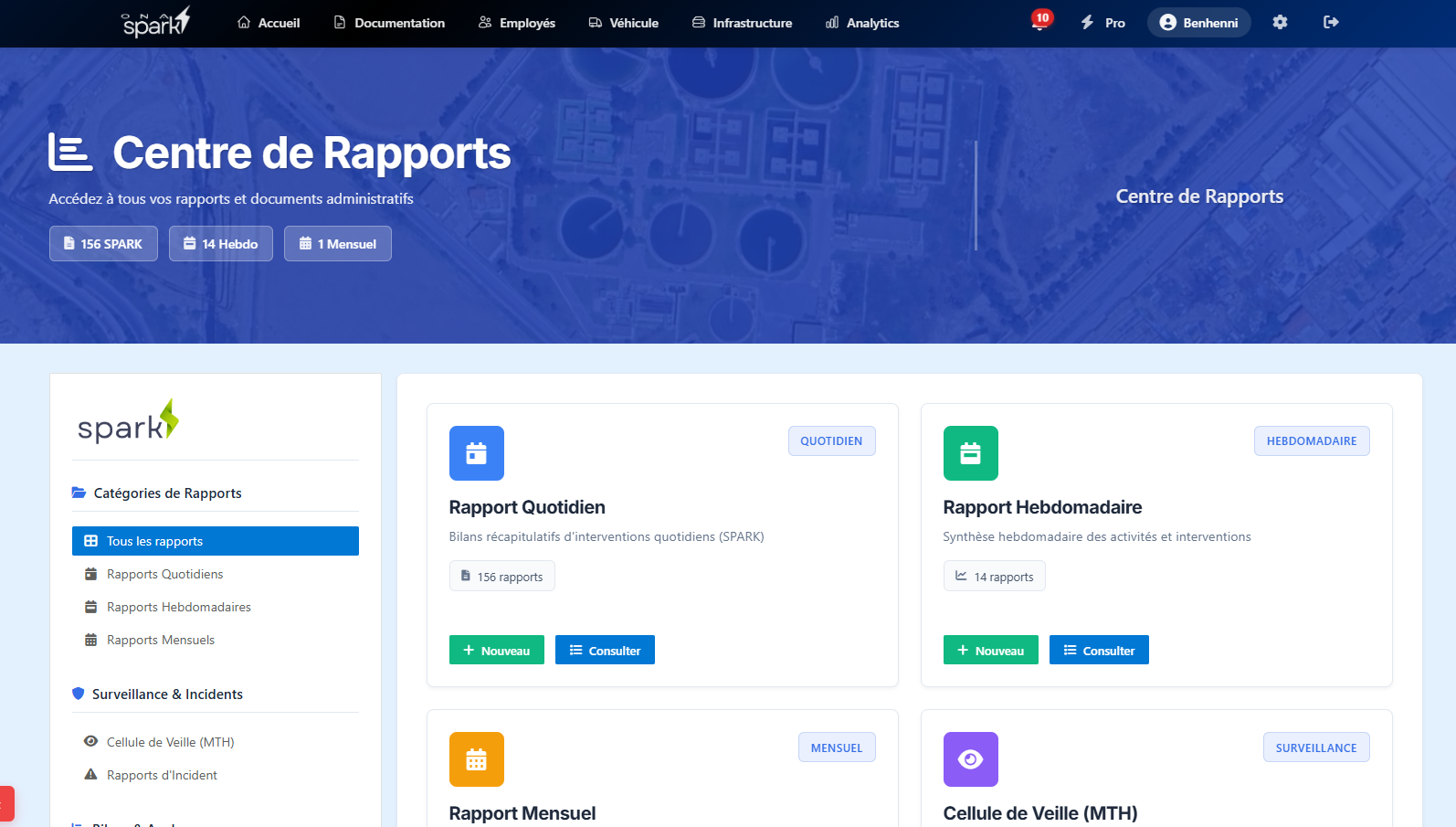Open the Infrastructure navigation menu

(x=742, y=23)
